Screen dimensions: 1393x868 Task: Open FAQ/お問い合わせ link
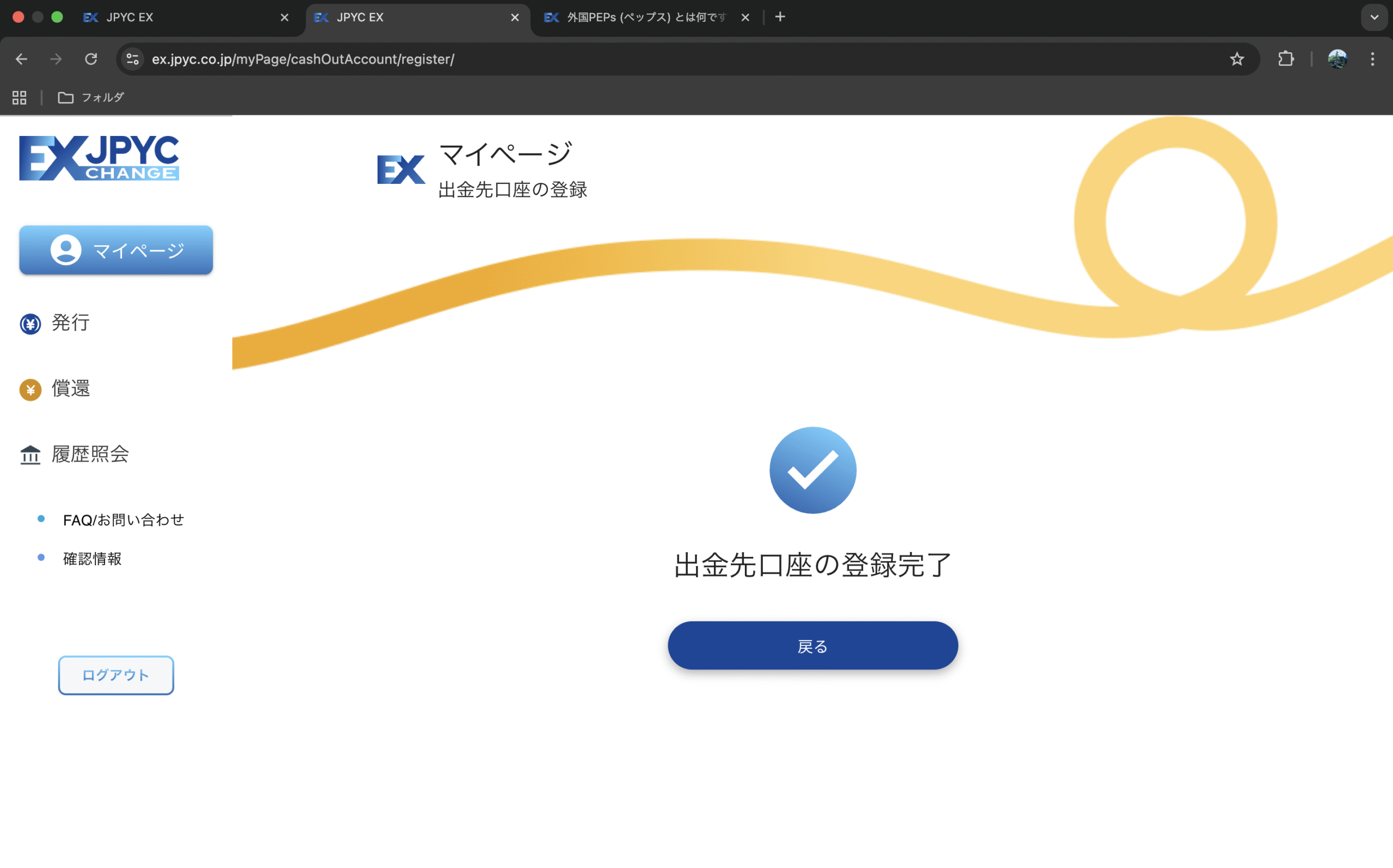click(x=124, y=519)
